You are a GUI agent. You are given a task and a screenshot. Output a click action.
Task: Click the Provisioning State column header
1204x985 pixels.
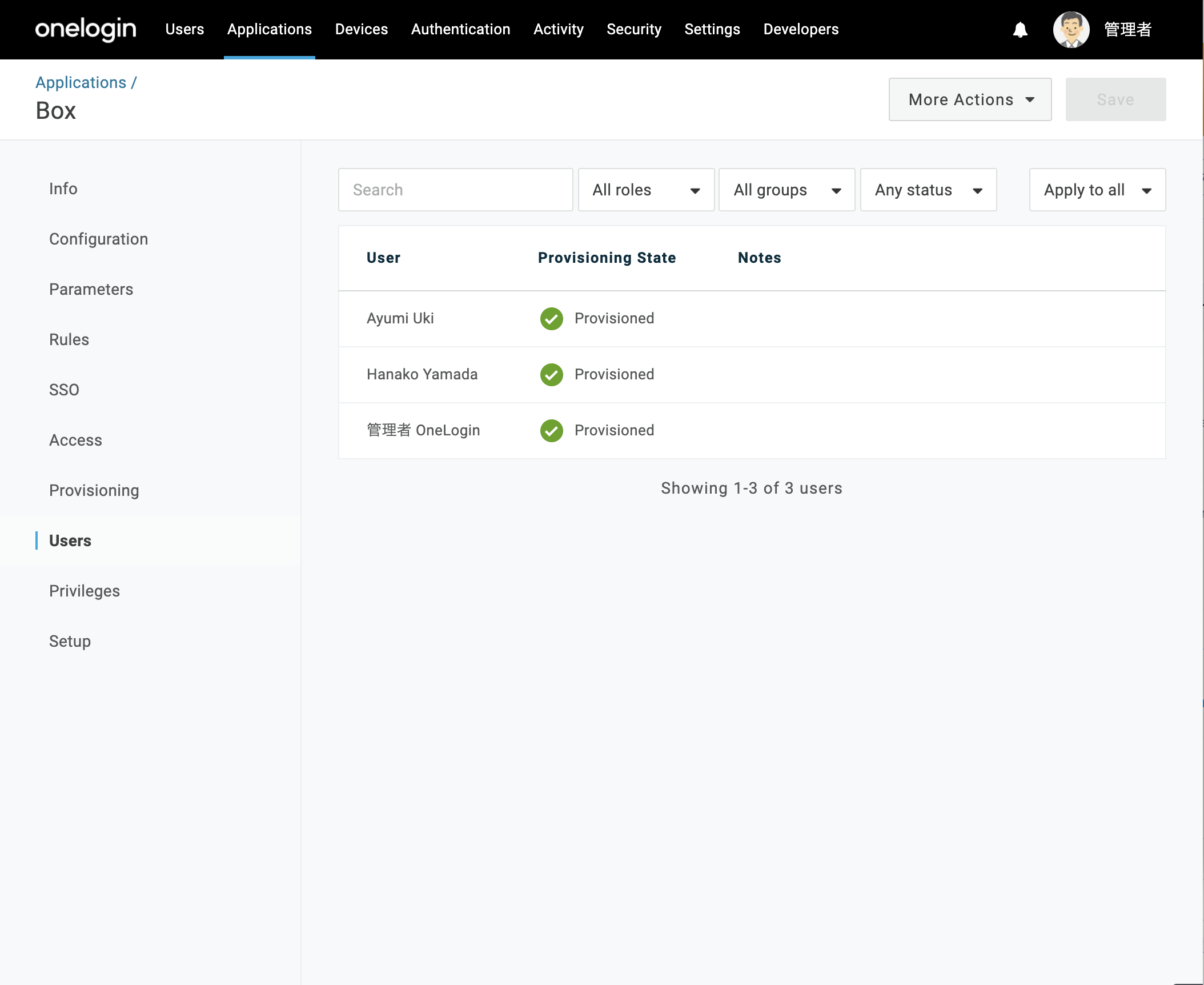(x=607, y=258)
